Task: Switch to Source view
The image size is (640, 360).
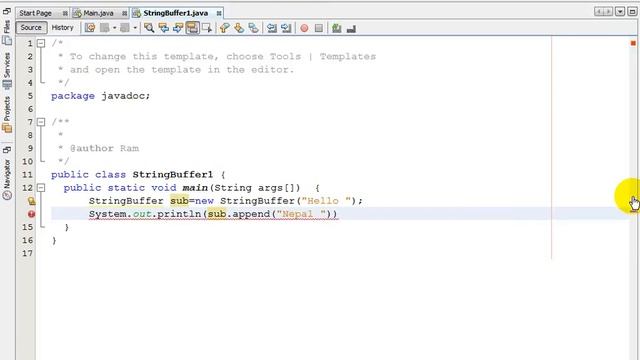Action: pos(31,28)
